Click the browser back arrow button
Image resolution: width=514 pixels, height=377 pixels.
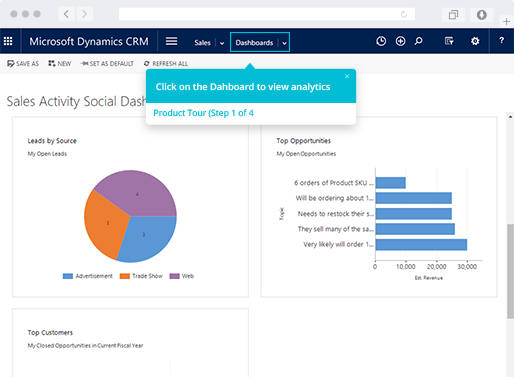click(66, 14)
